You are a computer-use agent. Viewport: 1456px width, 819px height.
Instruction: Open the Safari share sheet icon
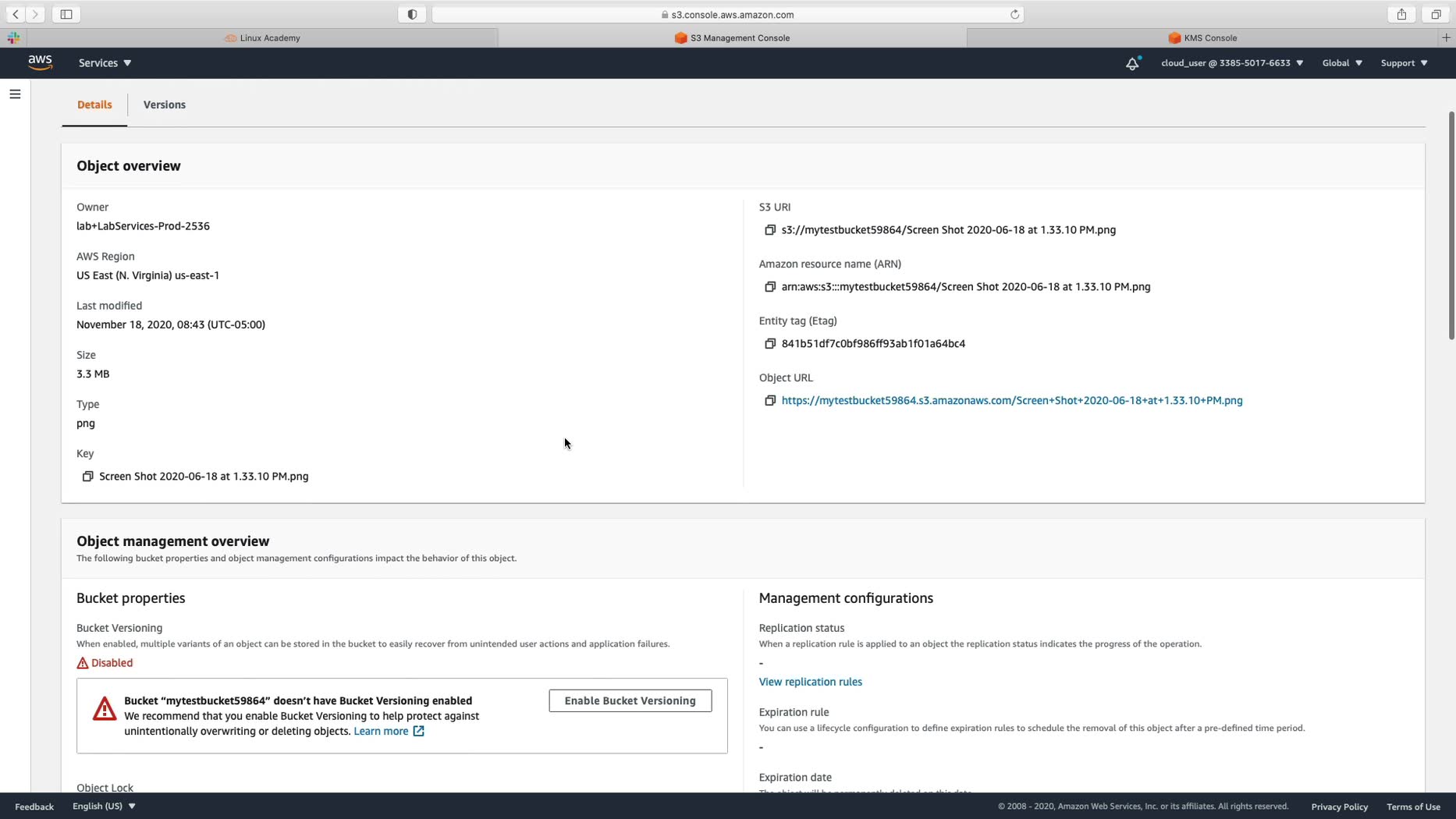pos(1401,14)
